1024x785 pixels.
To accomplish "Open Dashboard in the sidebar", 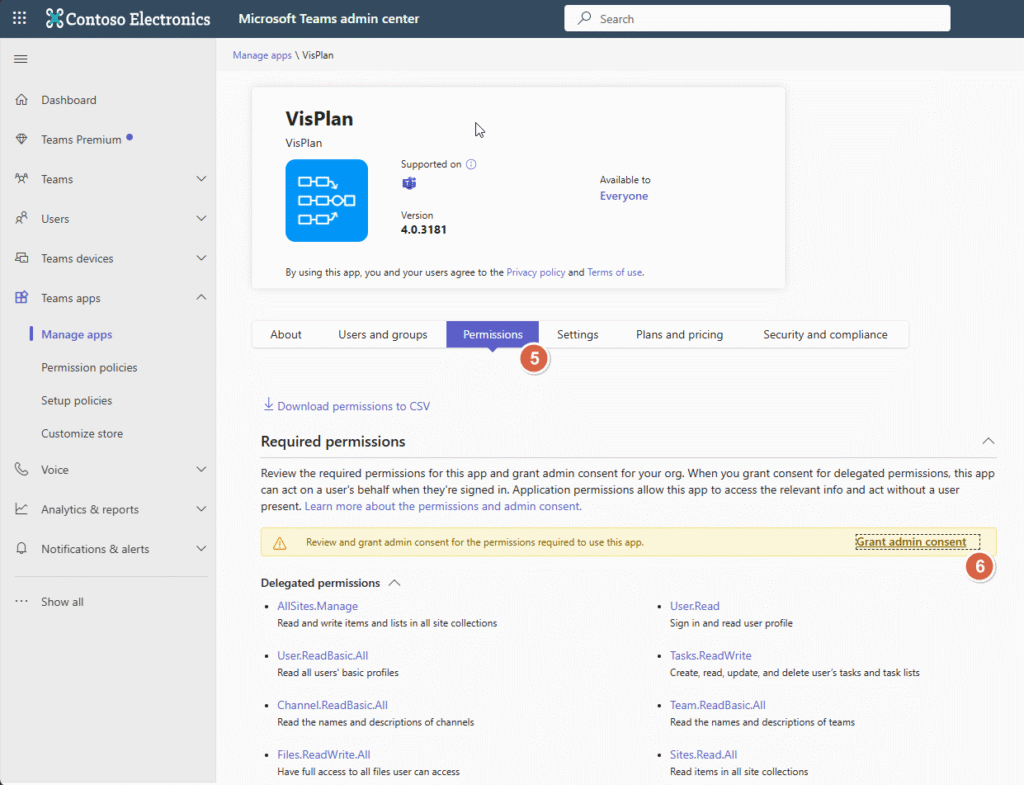I will pos(69,100).
